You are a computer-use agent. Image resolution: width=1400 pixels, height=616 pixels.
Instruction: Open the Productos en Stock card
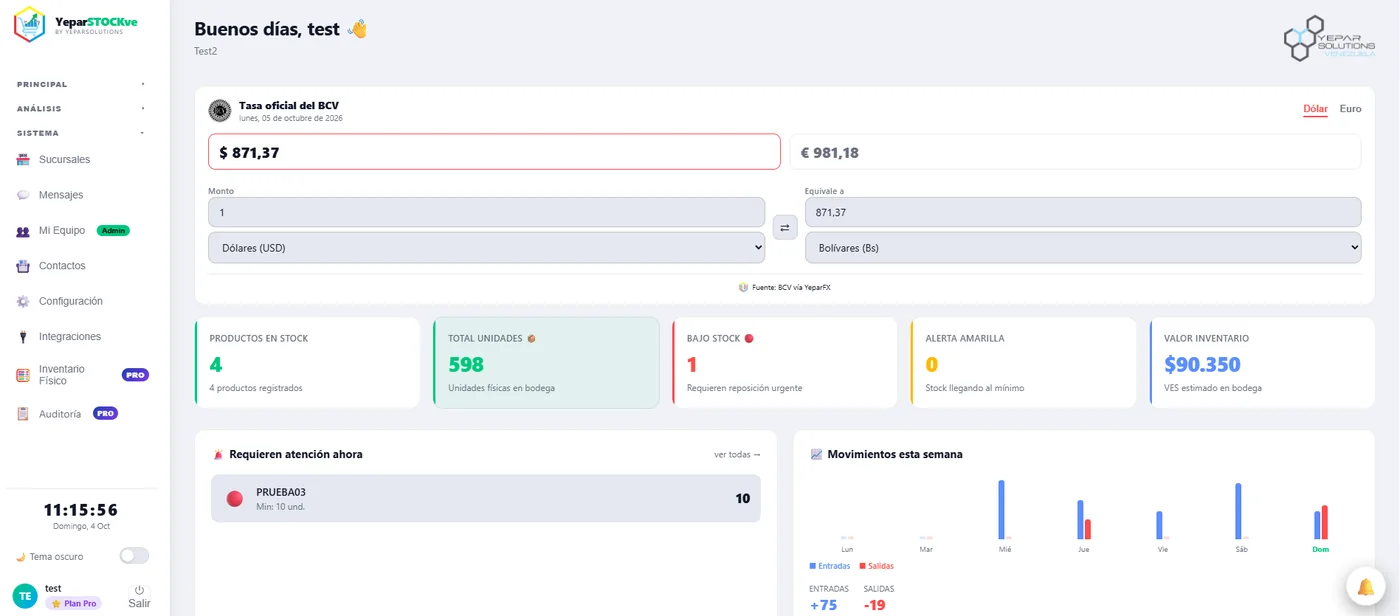click(307, 363)
